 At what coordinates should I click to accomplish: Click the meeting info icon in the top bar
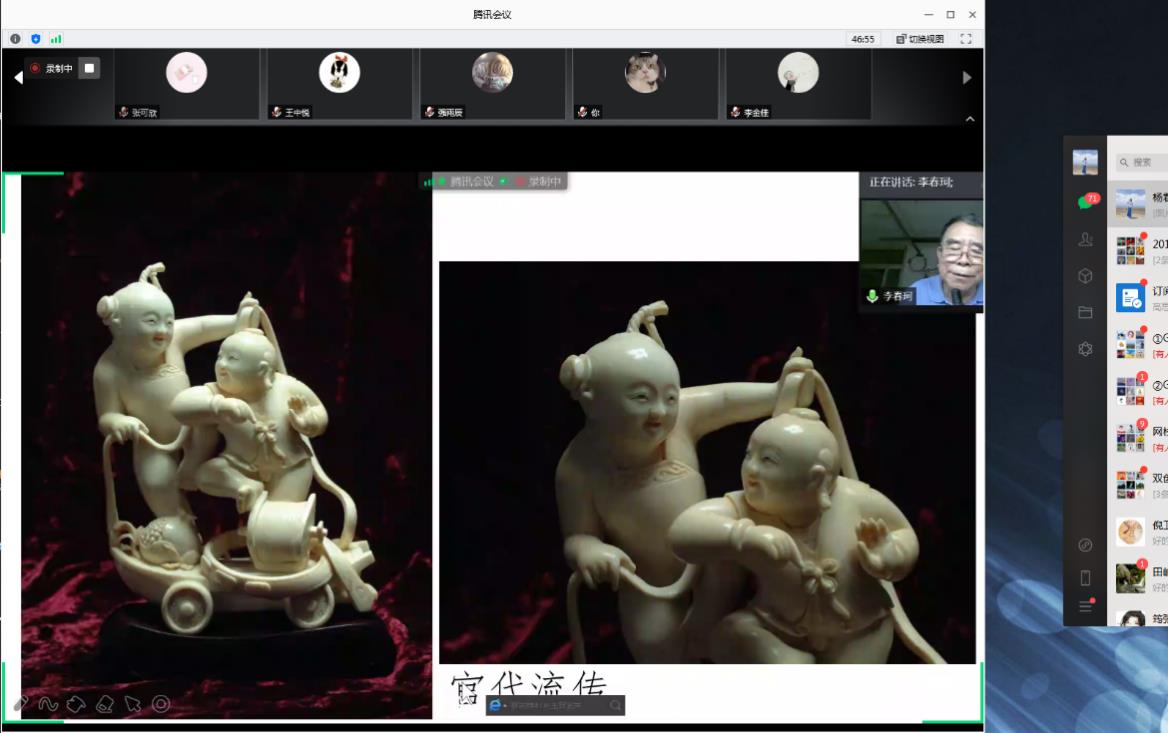16,39
